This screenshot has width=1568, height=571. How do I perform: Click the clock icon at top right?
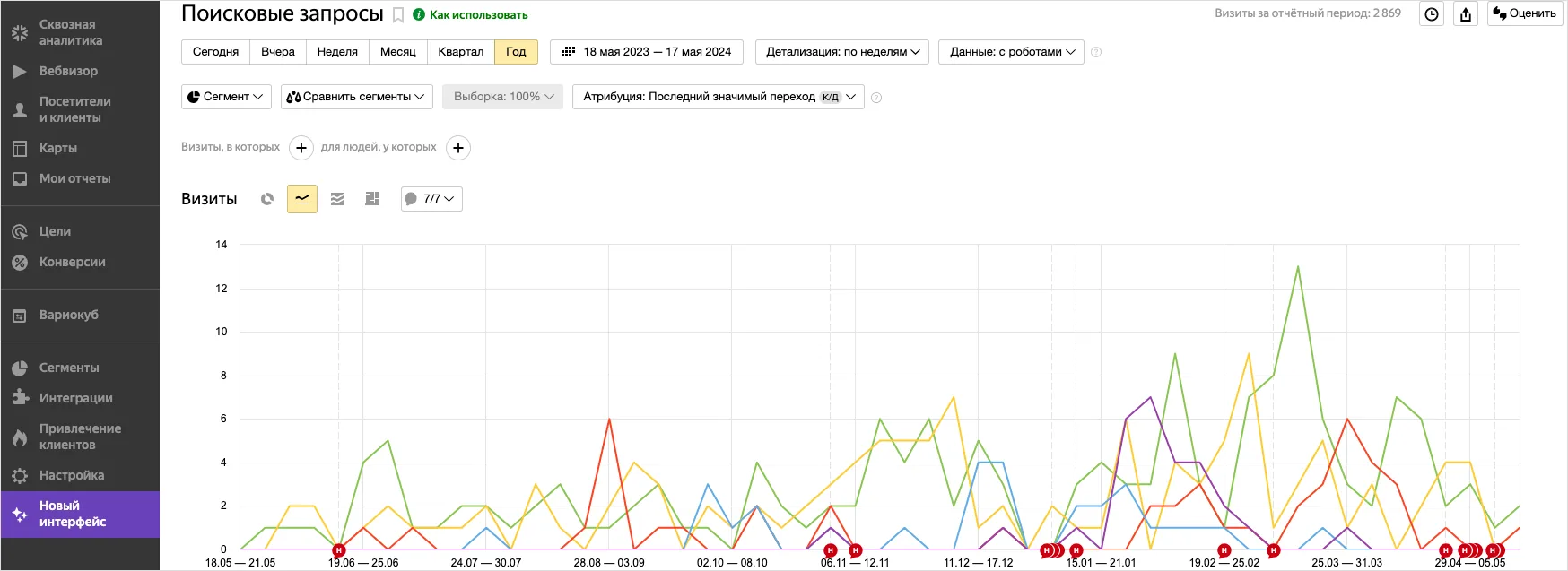click(1432, 14)
